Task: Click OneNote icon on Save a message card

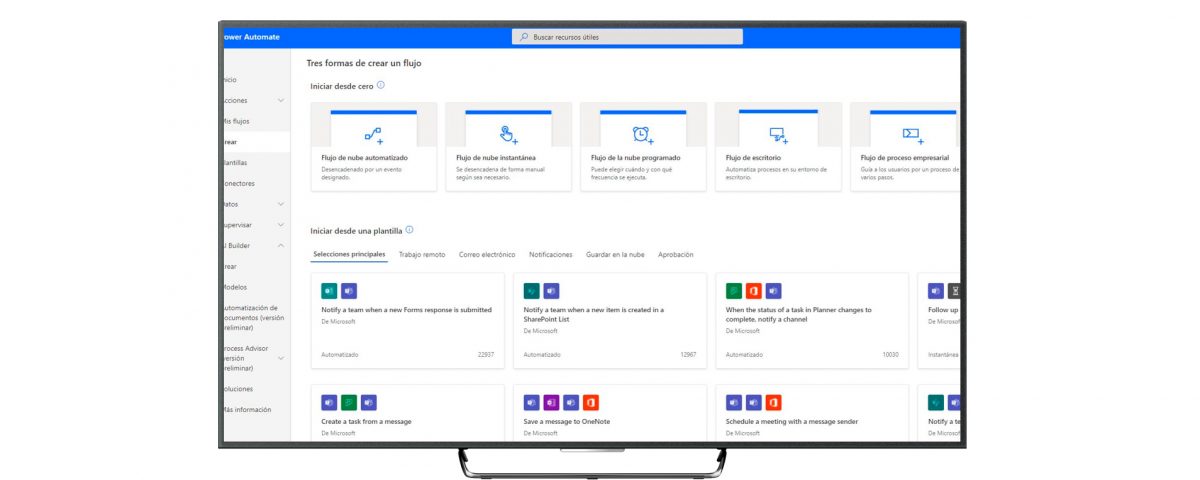Action: (551, 402)
